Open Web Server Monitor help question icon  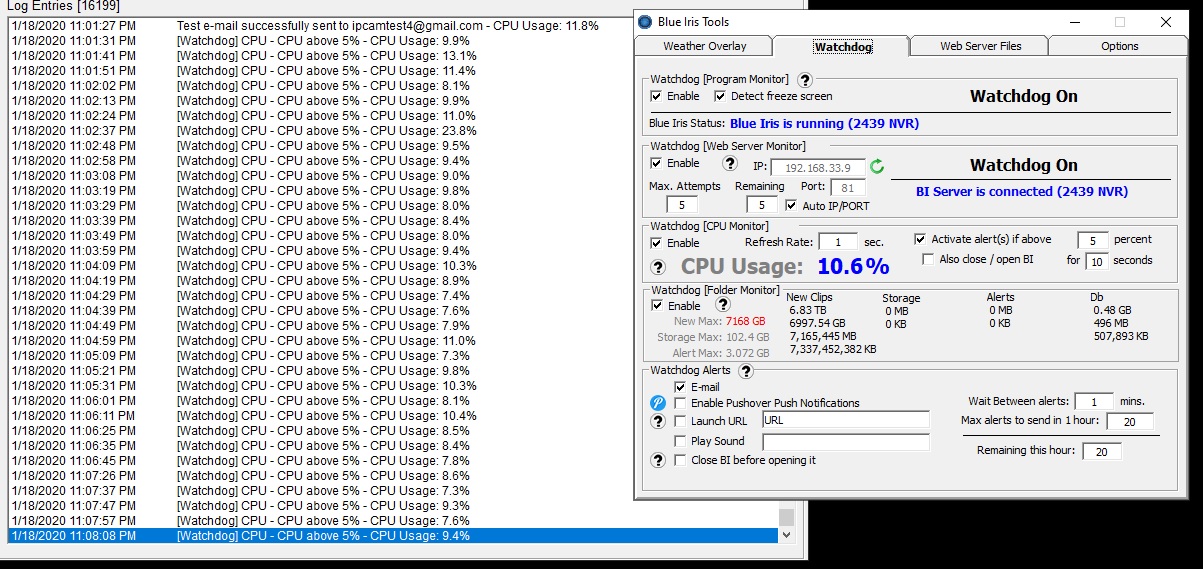(x=730, y=163)
